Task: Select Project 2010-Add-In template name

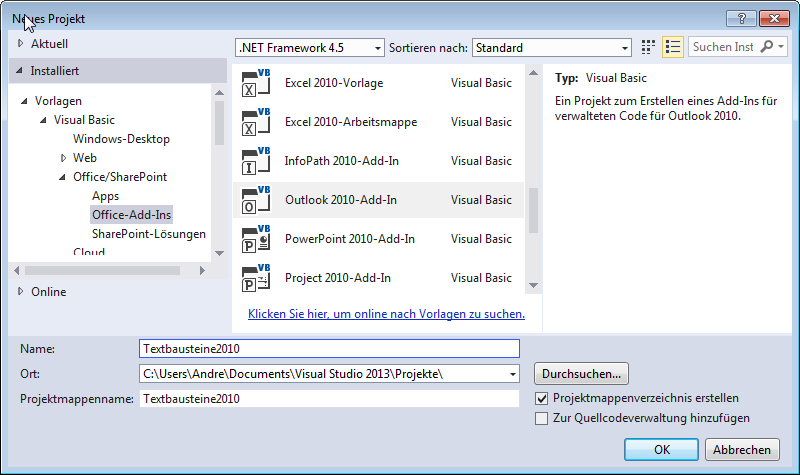Action: tap(338, 278)
